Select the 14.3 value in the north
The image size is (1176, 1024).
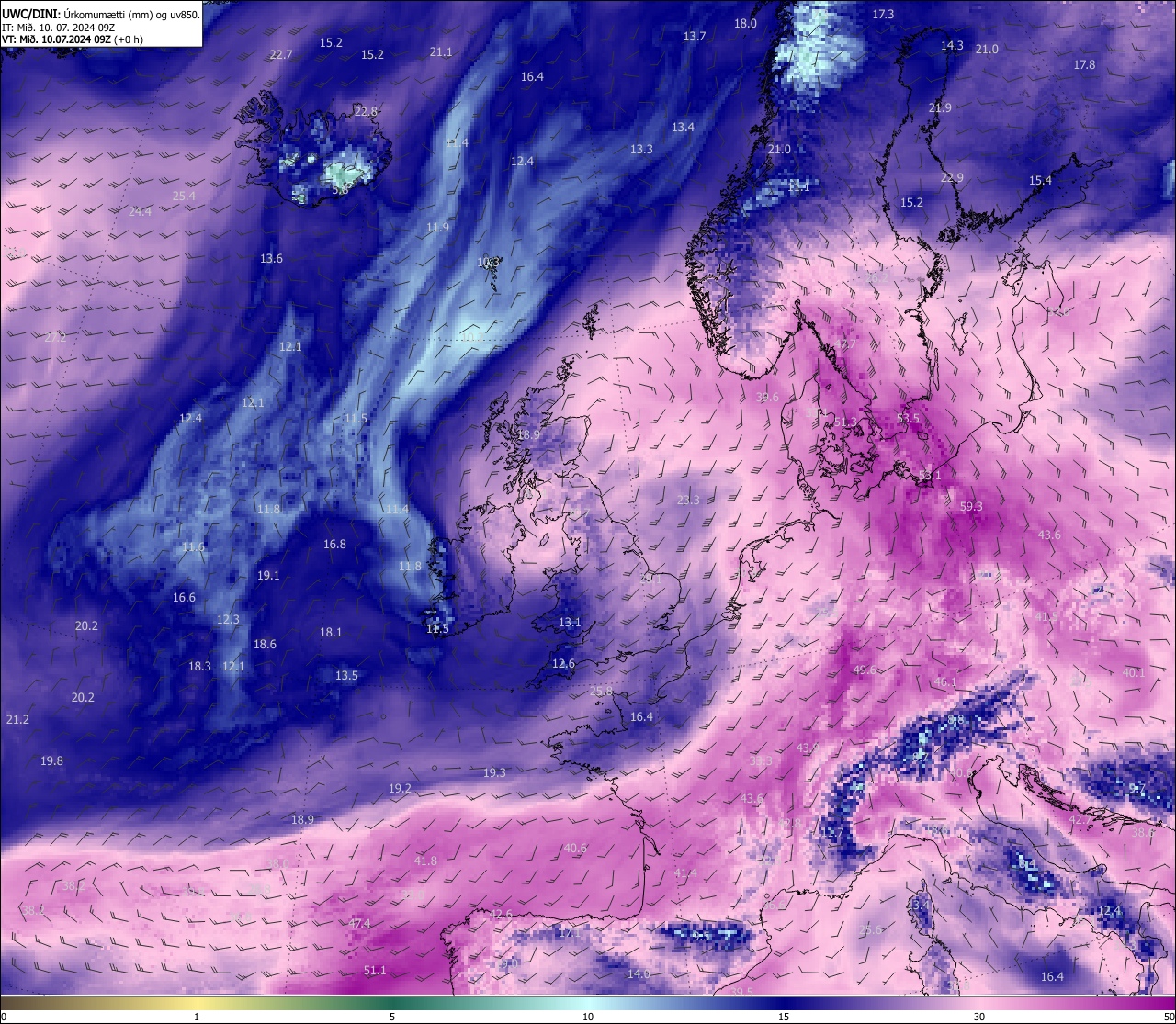(x=952, y=46)
